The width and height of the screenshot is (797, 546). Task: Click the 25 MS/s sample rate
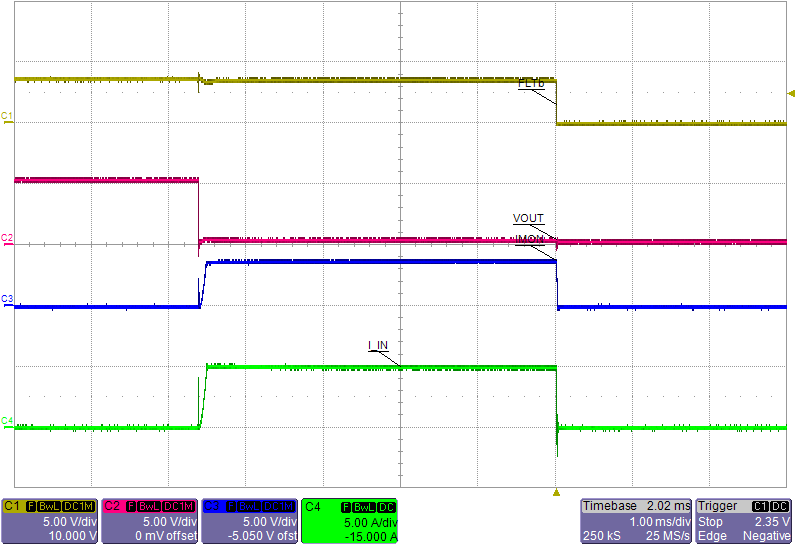667,536
